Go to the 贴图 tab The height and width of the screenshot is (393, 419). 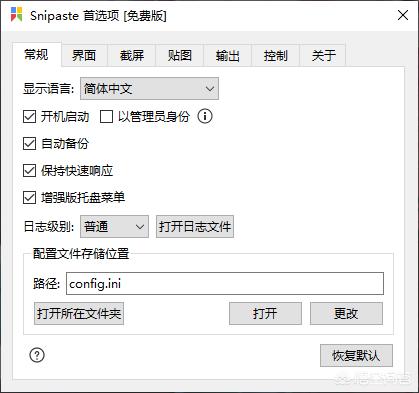coord(180,55)
